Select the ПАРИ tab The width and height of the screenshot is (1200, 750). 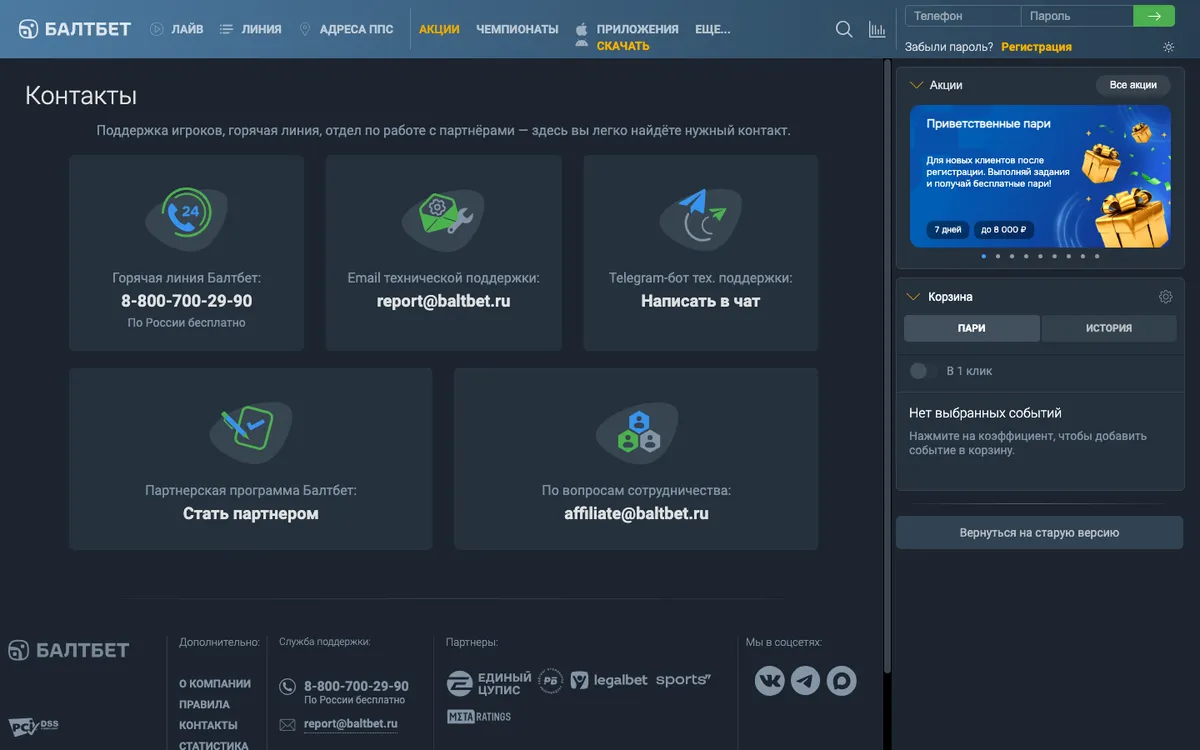972,328
